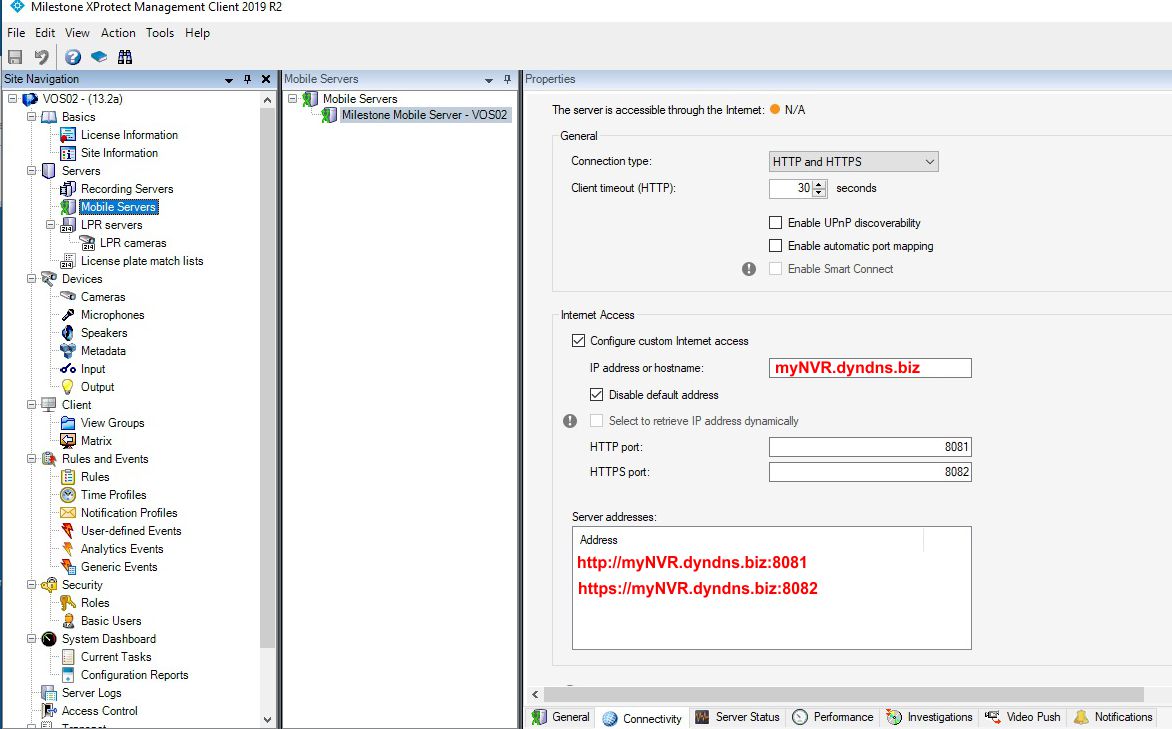
Task: Click the Site Information icon
Action: coord(68,153)
